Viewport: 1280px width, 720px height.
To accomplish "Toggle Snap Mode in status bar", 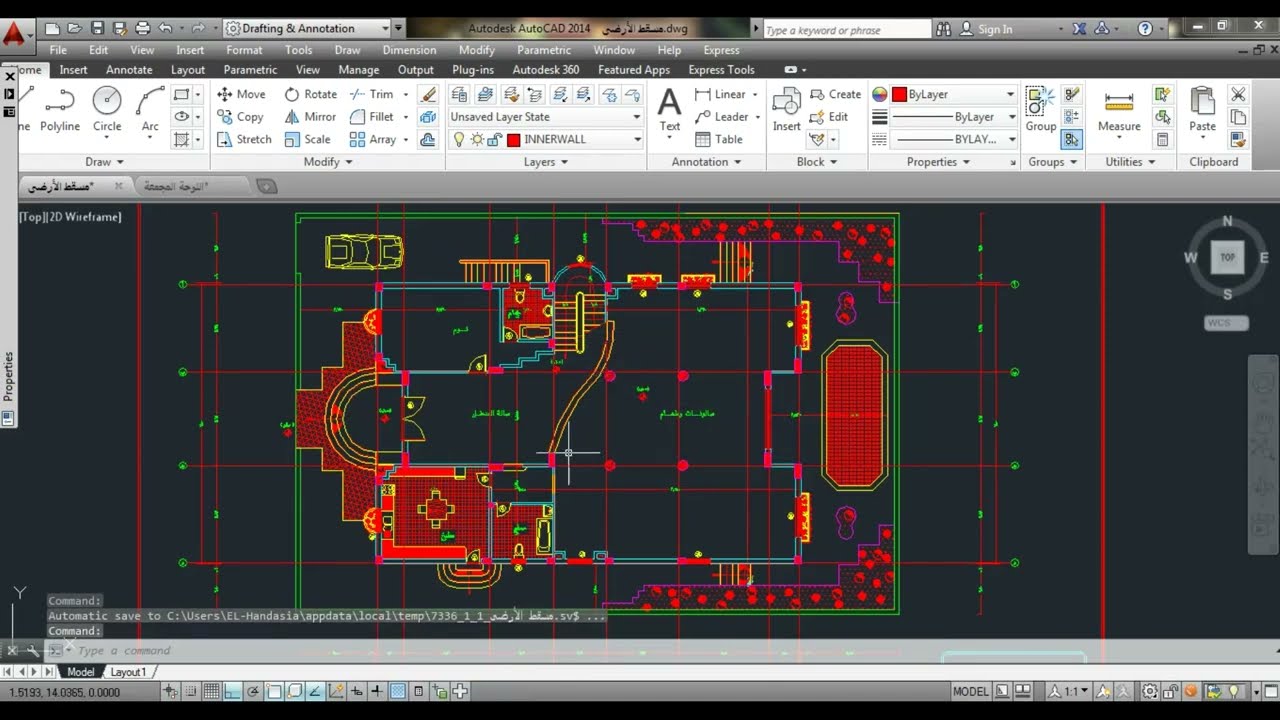I will pyautogui.click(x=190, y=691).
